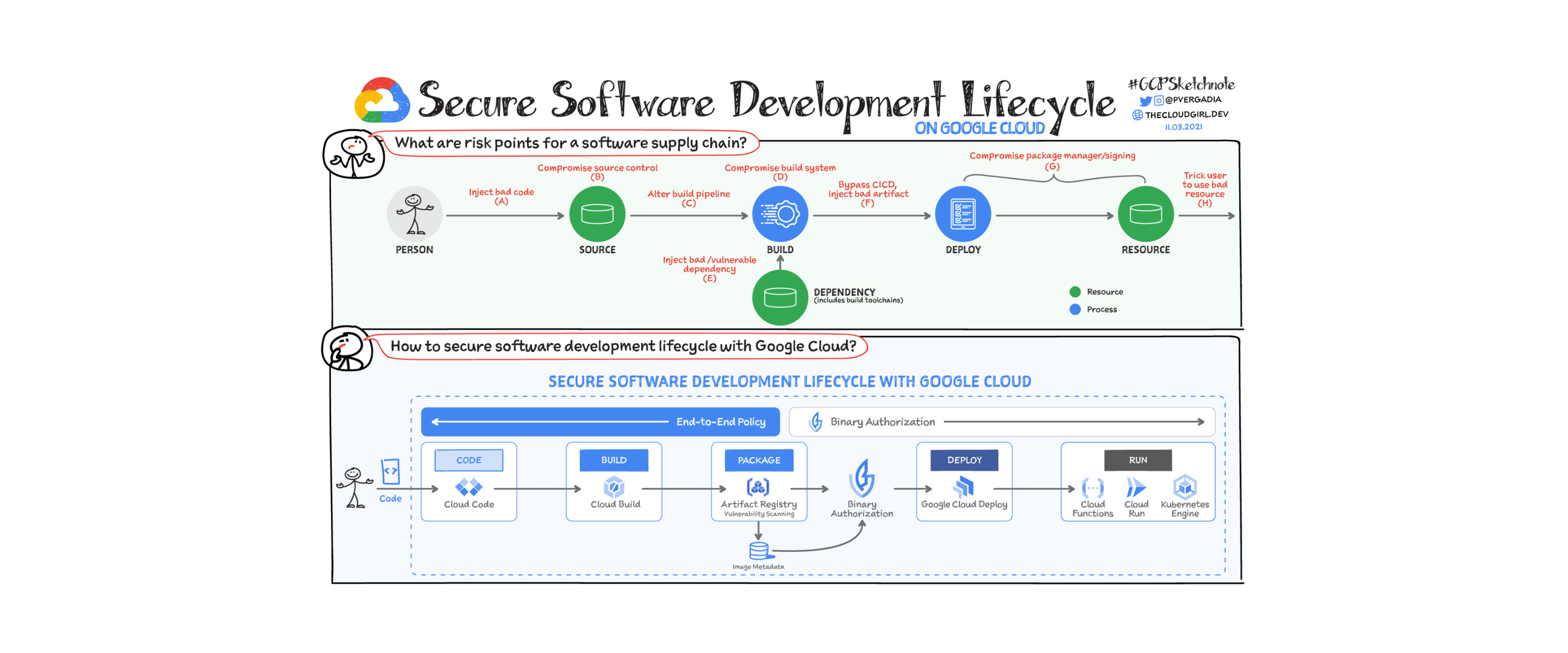Click the 11.03.2021 date text

pyautogui.click(x=1183, y=127)
